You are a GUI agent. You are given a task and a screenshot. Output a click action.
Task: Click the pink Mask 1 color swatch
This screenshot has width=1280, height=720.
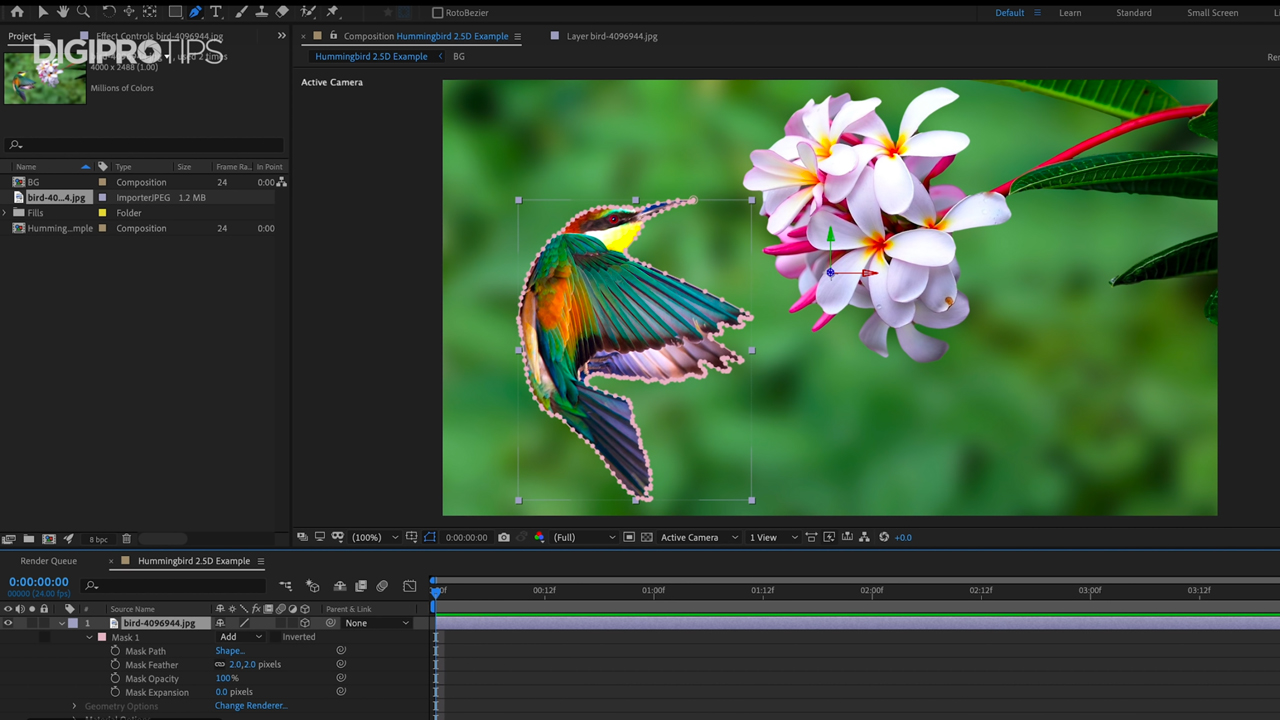[102, 637]
